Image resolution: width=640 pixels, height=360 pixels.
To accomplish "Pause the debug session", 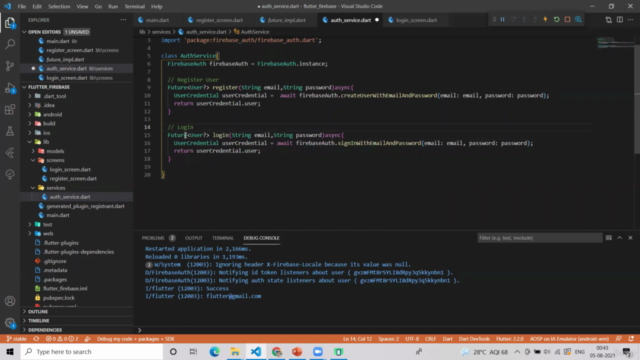I will coord(502,20).
